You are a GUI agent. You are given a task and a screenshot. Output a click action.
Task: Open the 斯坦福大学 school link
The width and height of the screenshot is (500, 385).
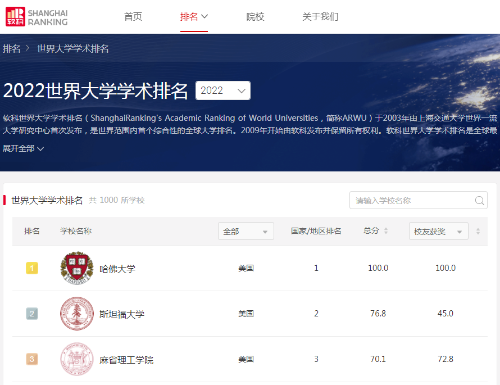click(x=122, y=314)
